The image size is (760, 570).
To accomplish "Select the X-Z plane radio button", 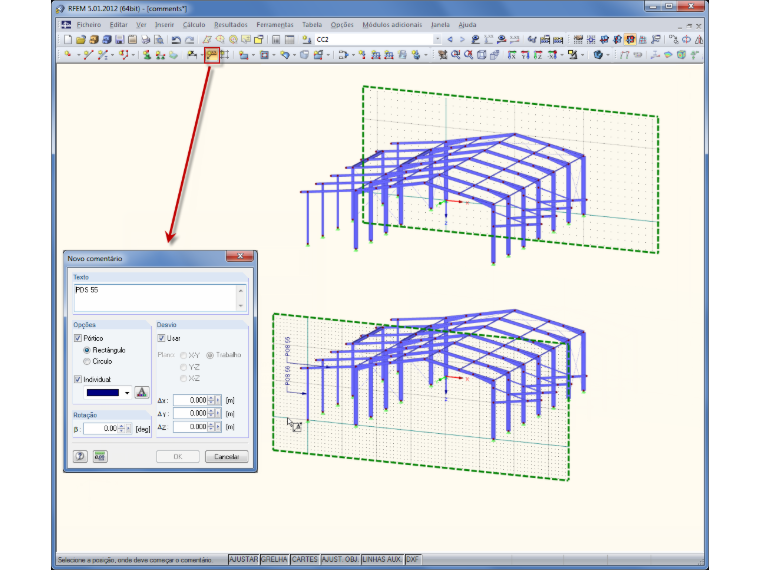I will click(x=184, y=379).
